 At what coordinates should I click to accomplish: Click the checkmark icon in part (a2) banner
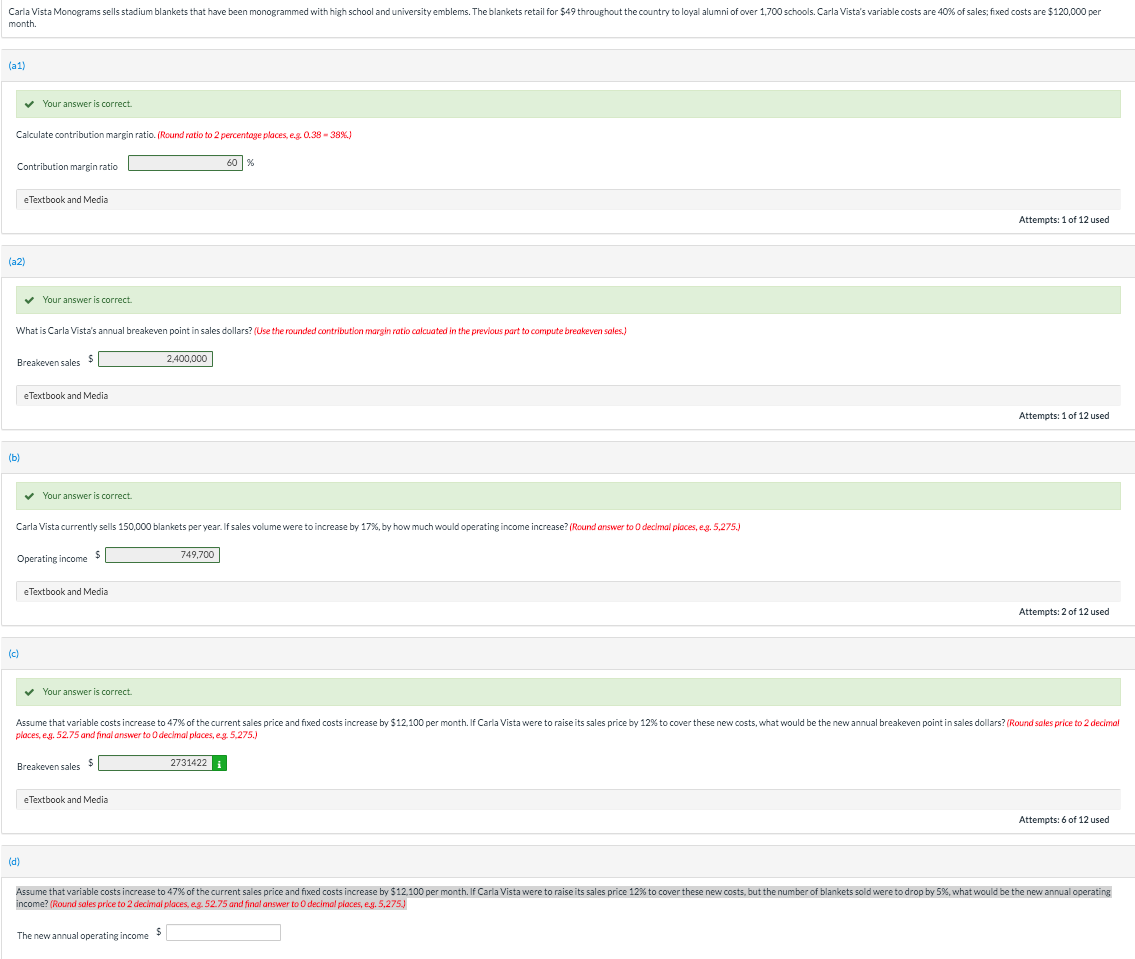coord(29,300)
